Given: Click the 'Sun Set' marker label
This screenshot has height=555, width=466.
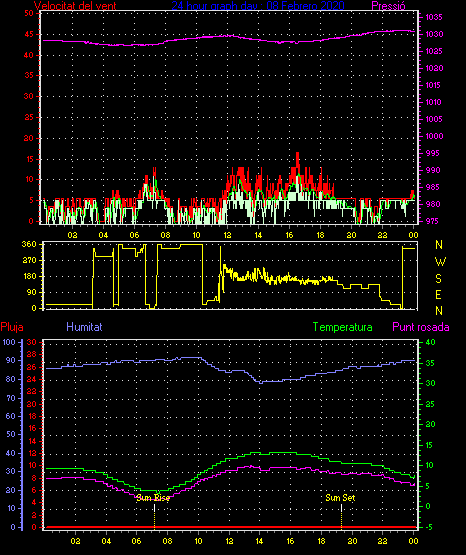Looking at the screenshot, I should click(x=340, y=498).
